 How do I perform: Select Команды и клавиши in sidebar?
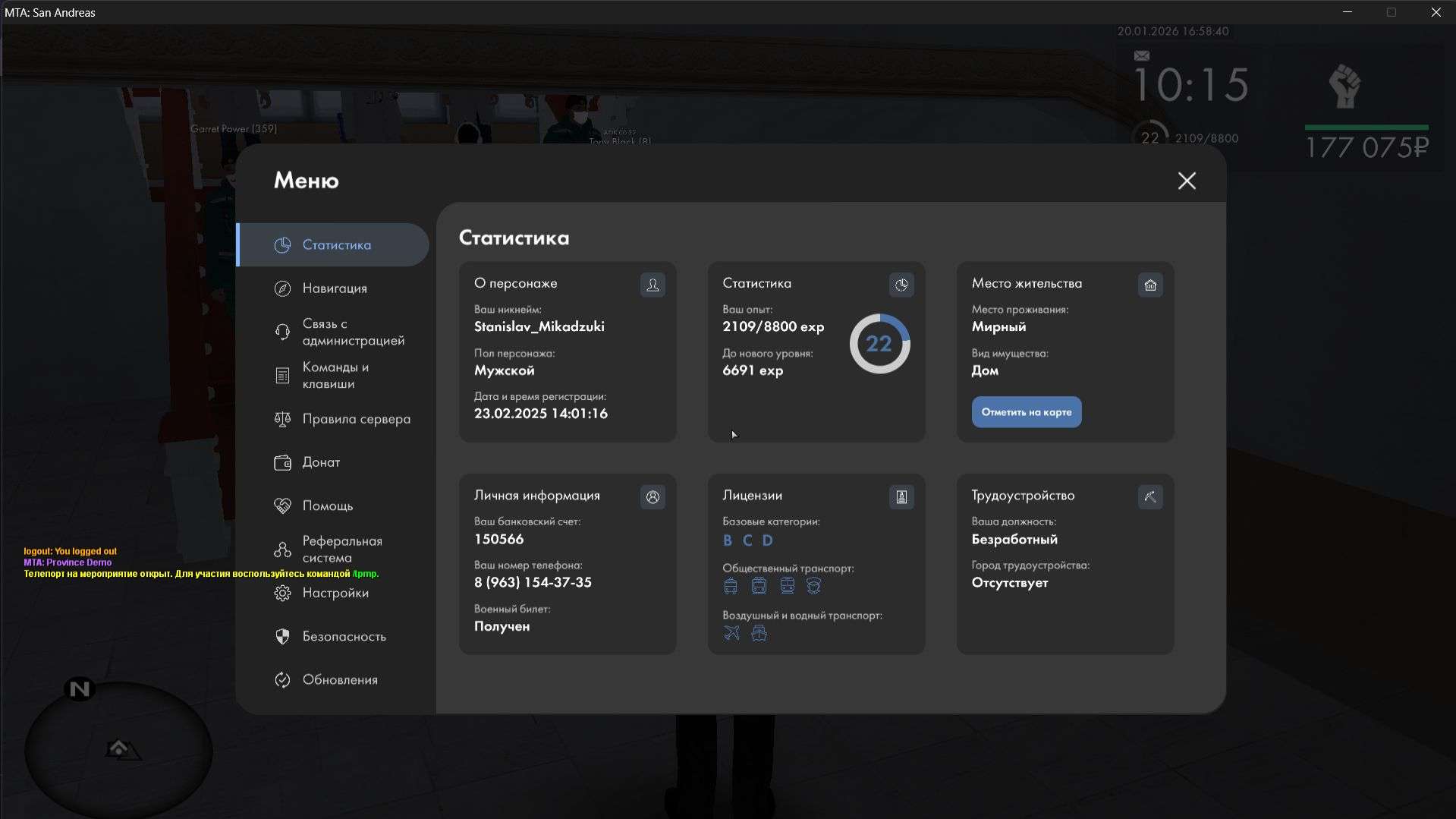click(x=335, y=376)
